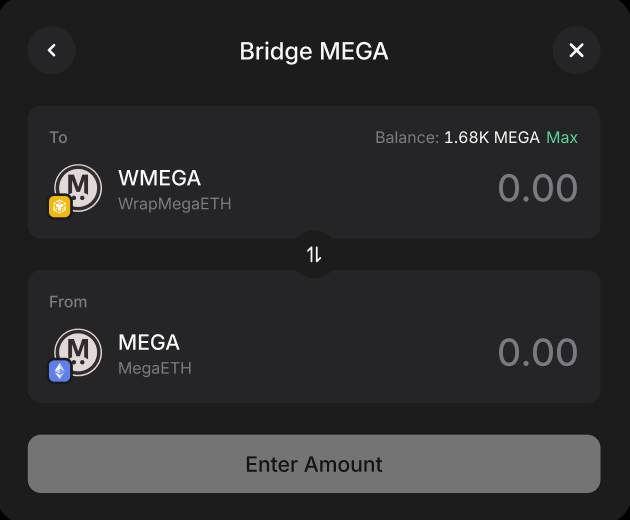Viewport: 630px width, 520px height.
Task: Use the Max balance link
Action: [562, 137]
